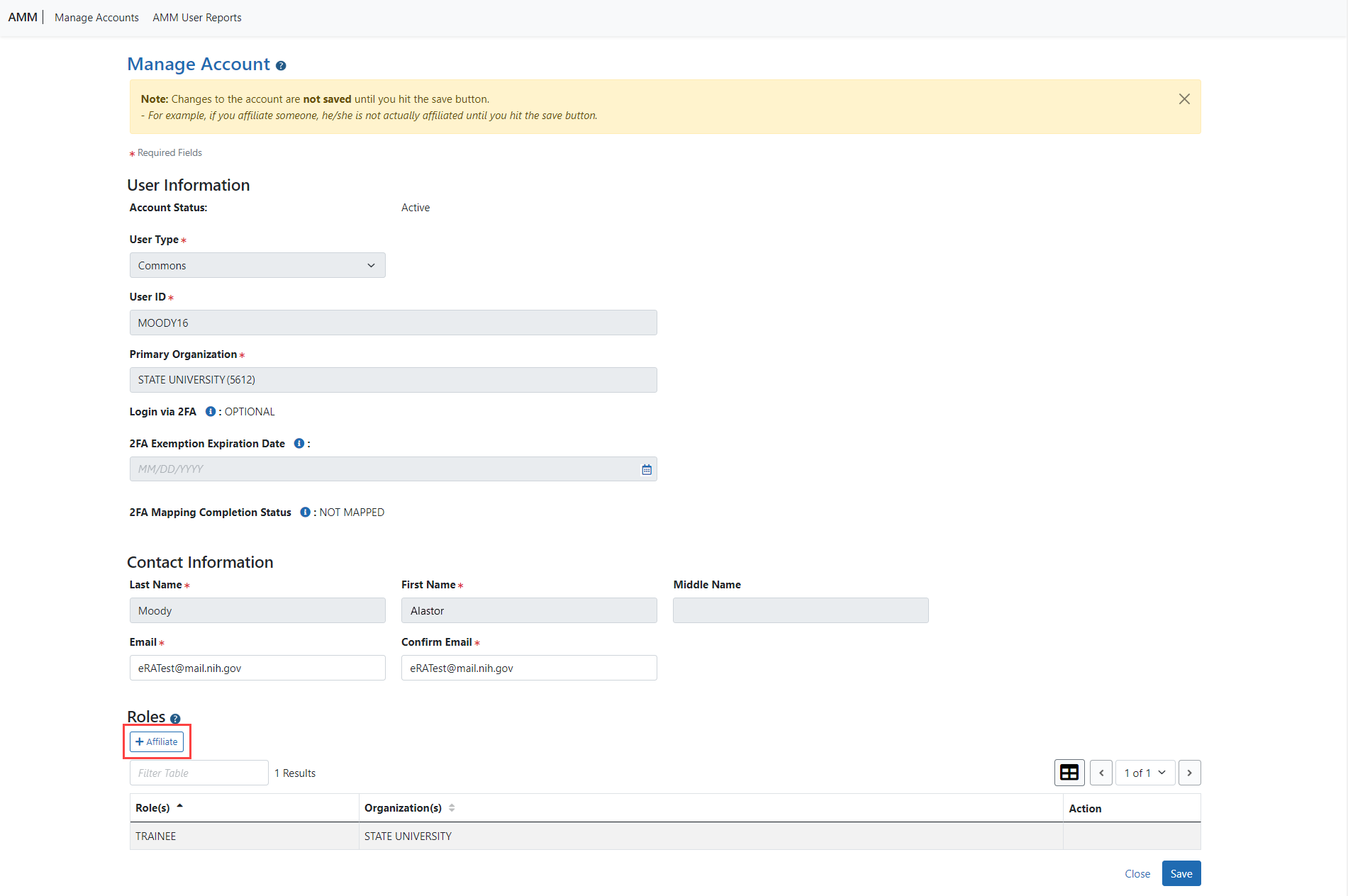This screenshot has width=1348, height=896.
Task: Select the STATE UNIVERSITY organization cell
Action: (x=711, y=836)
